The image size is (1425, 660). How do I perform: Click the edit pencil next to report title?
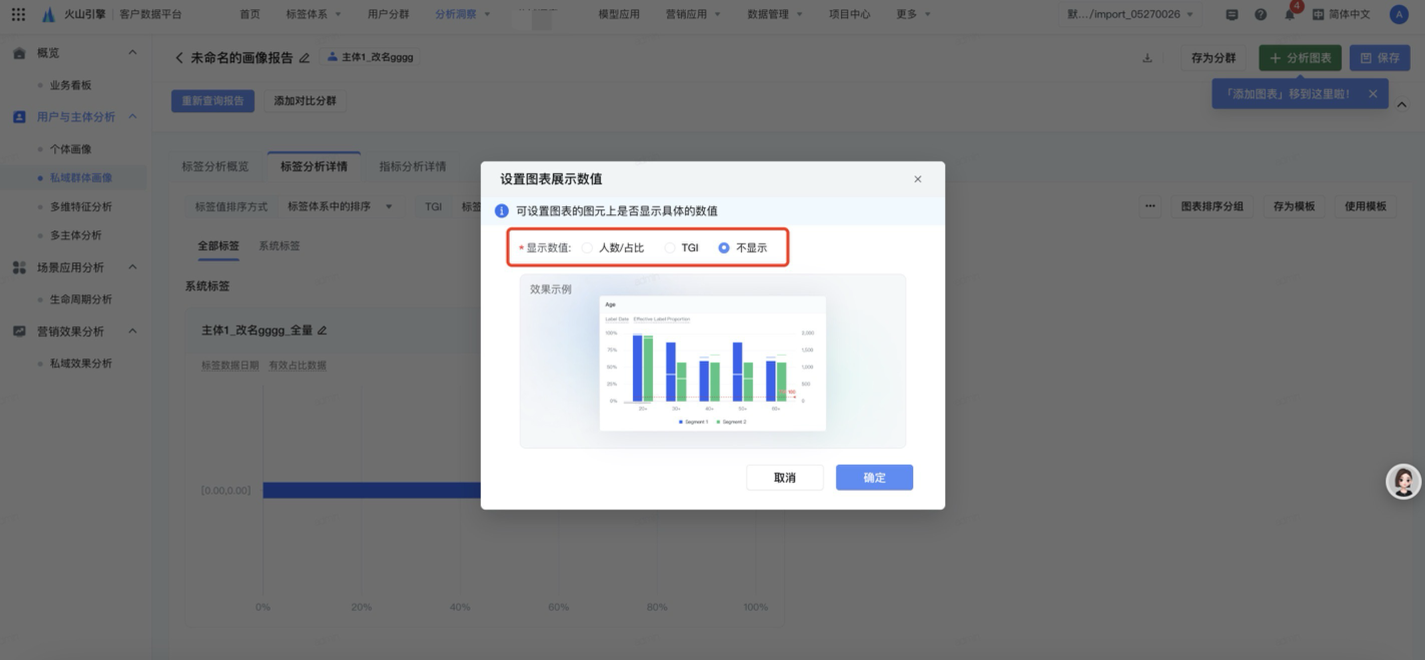point(304,58)
